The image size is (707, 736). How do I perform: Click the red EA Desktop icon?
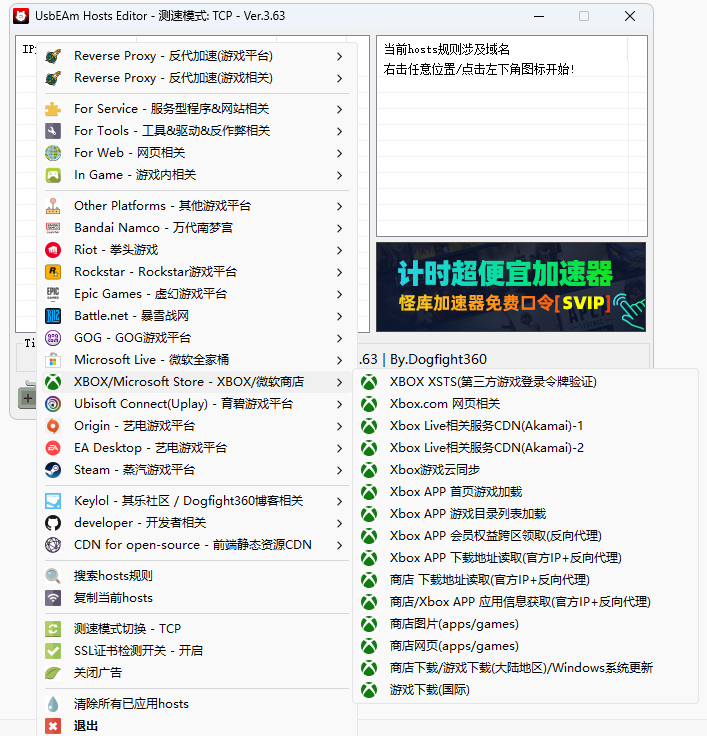(x=53, y=448)
